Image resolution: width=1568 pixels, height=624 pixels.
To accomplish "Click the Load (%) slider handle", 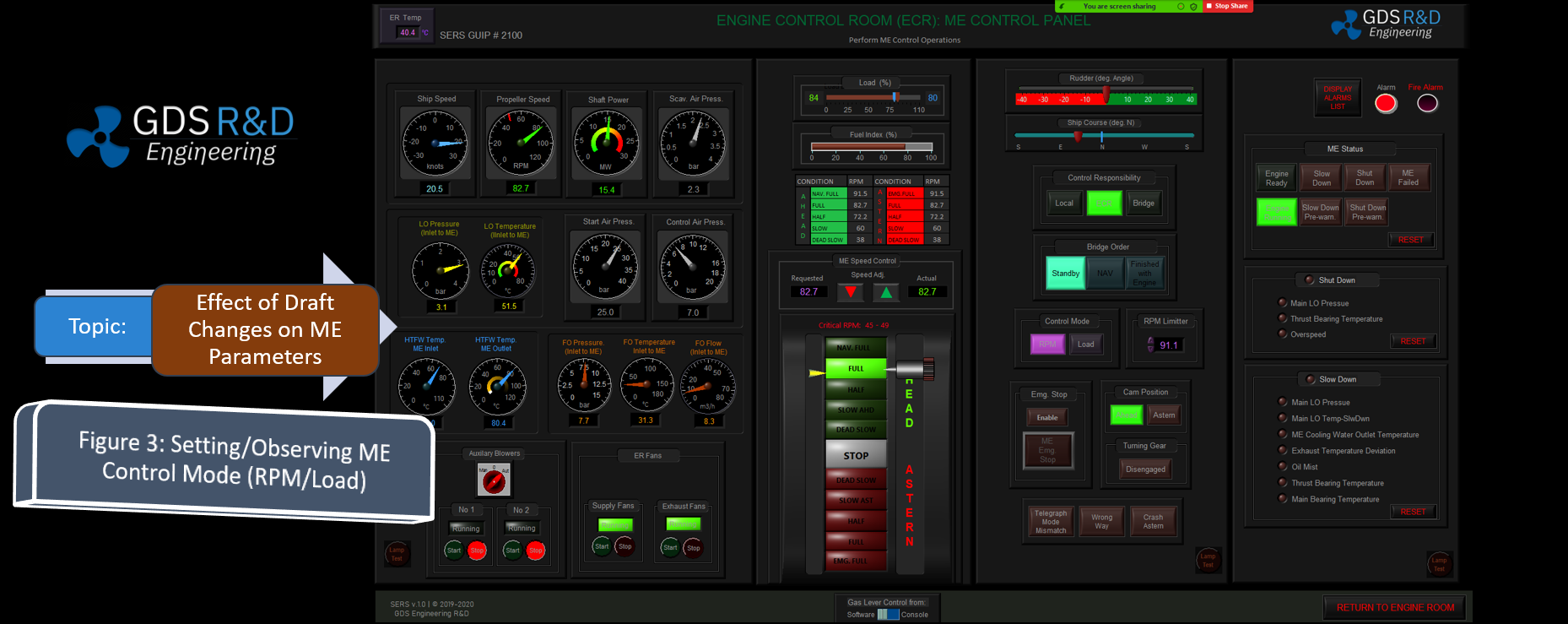I will coord(895,97).
